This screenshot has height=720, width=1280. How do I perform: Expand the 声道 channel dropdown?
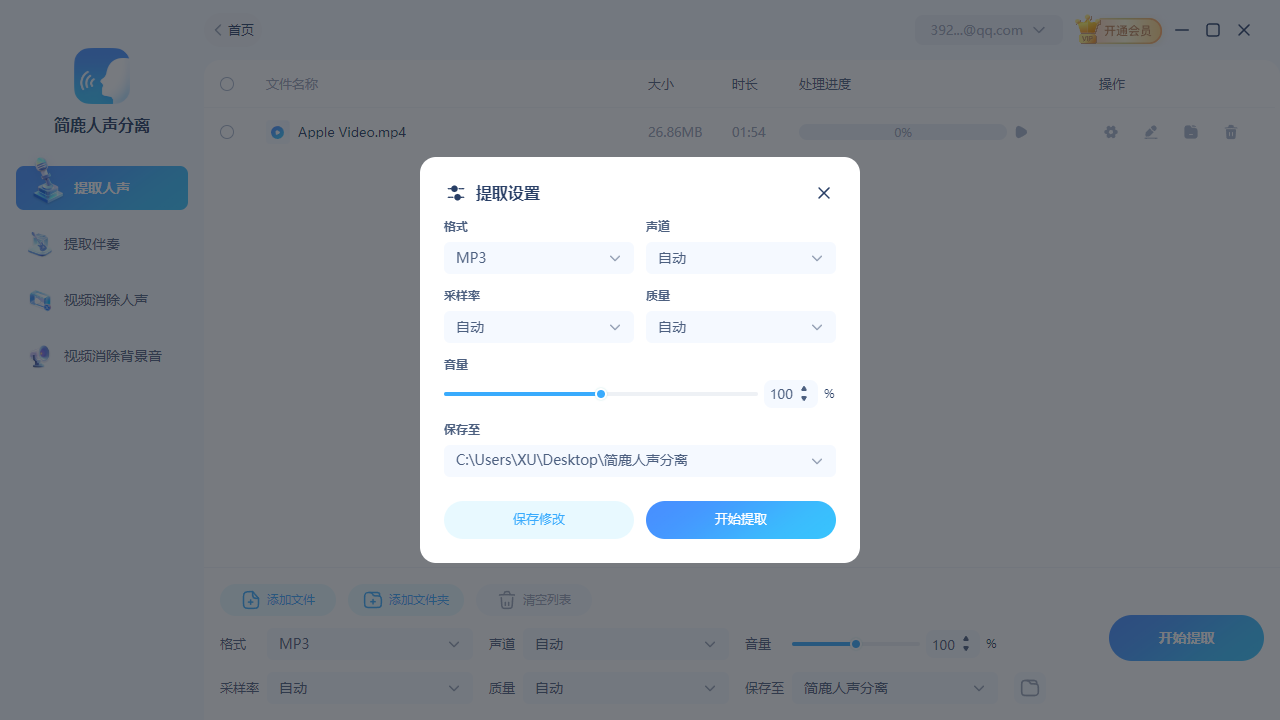(x=740, y=258)
